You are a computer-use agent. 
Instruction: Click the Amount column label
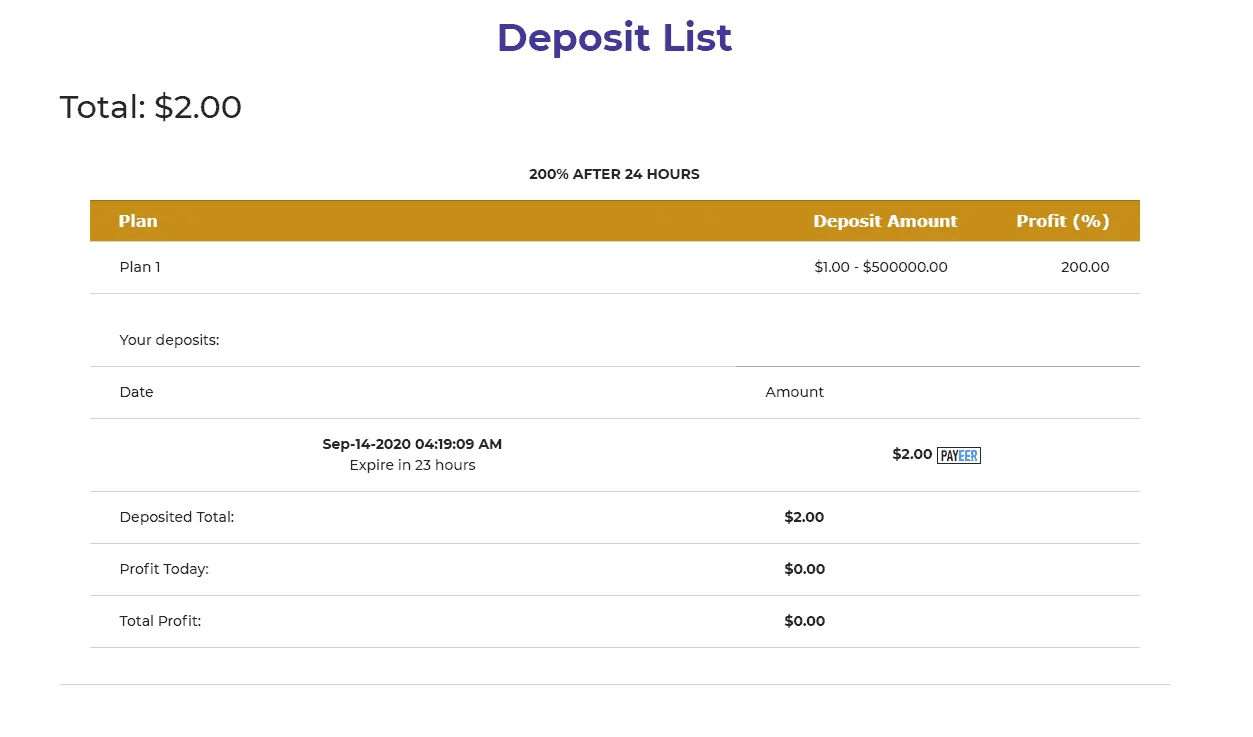(x=795, y=392)
